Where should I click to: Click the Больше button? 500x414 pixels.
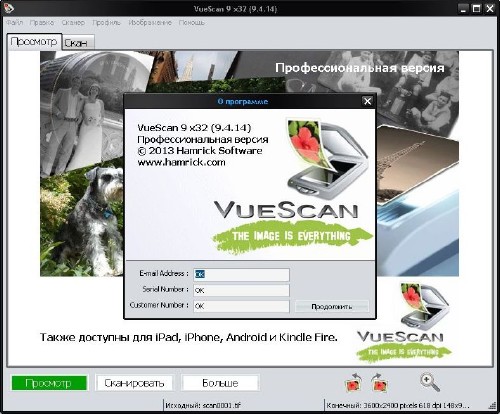coord(220,383)
